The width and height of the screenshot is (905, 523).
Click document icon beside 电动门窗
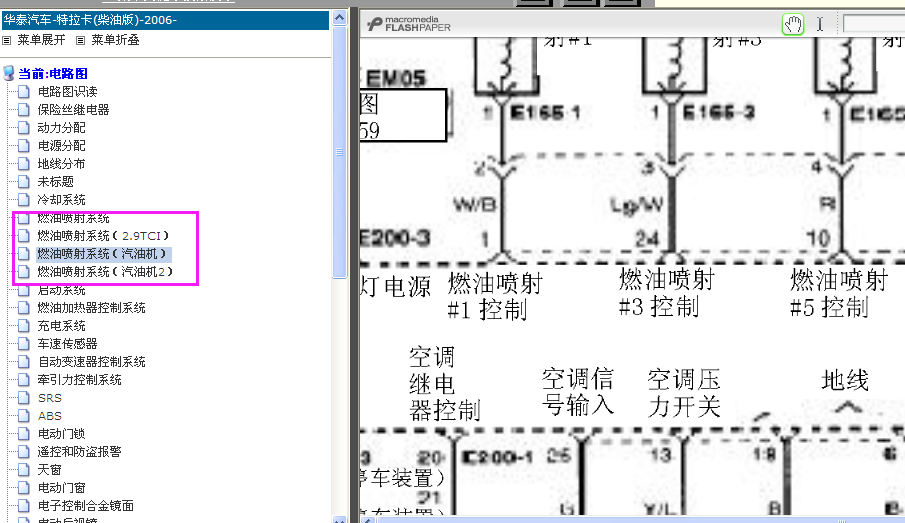[x=24, y=488]
